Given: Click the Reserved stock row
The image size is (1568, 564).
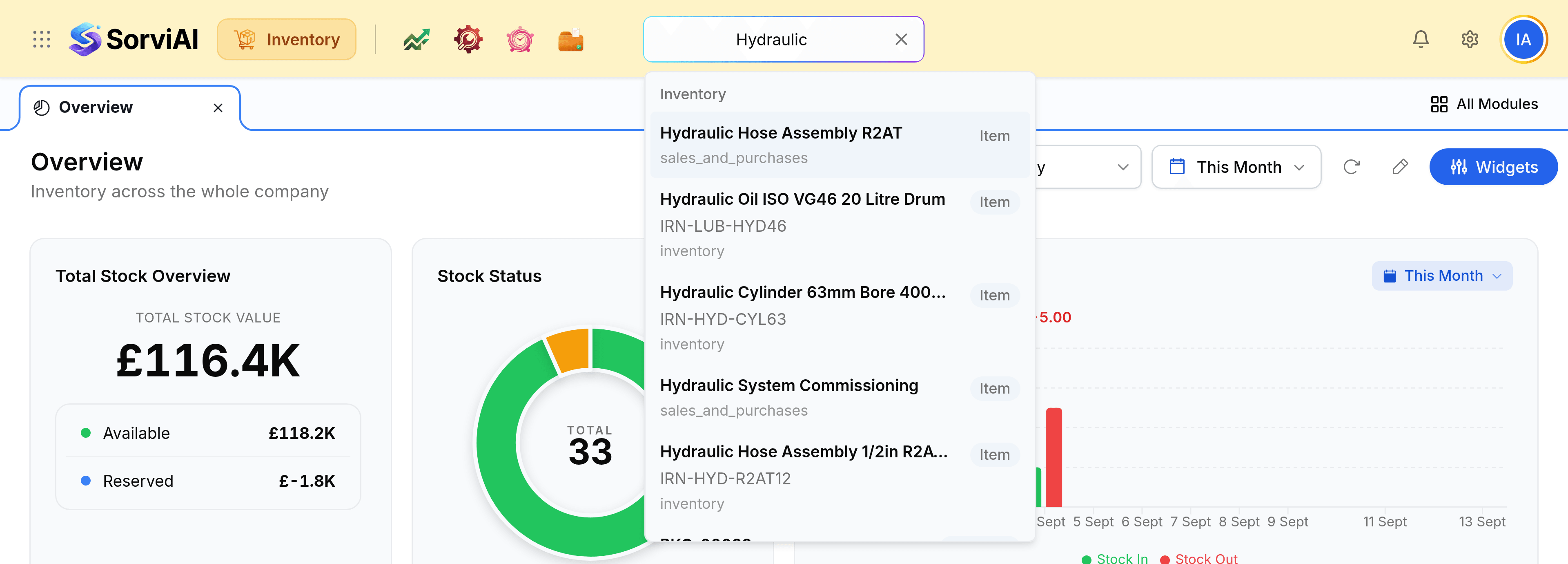Looking at the screenshot, I should [x=208, y=481].
